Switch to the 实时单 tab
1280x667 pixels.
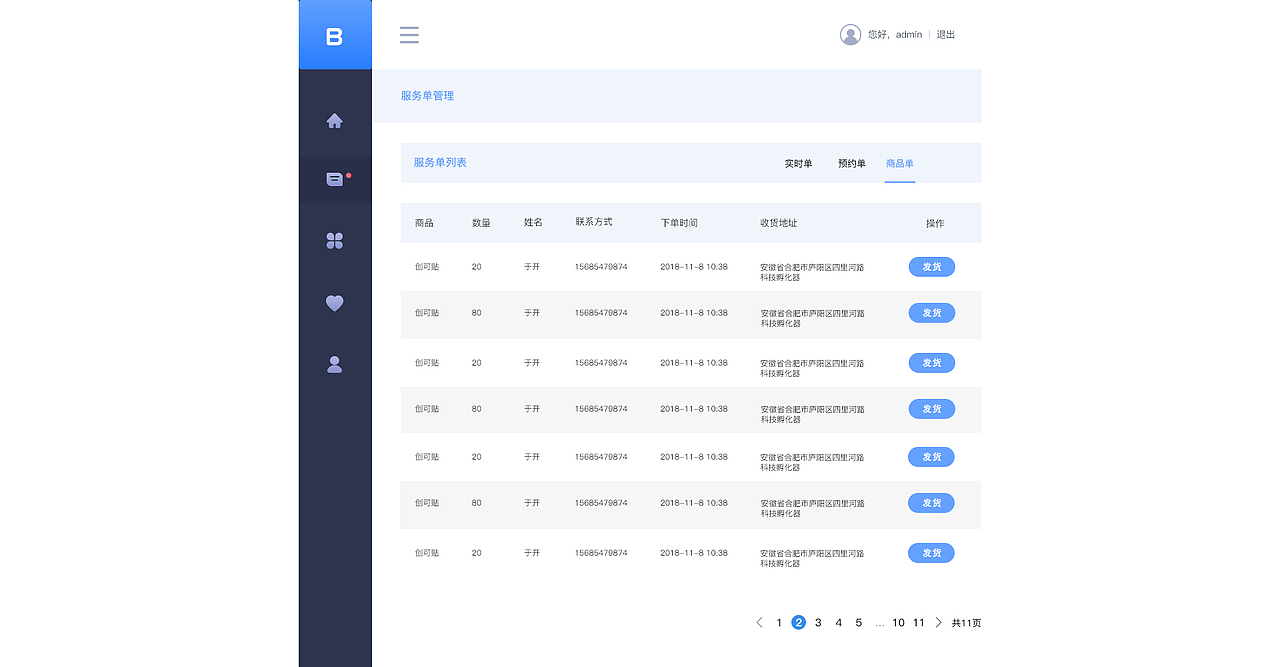coord(798,164)
